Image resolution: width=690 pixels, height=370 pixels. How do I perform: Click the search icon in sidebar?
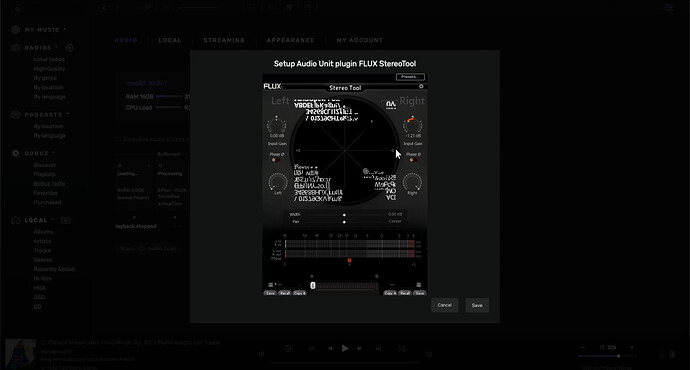(x=18, y=10)
